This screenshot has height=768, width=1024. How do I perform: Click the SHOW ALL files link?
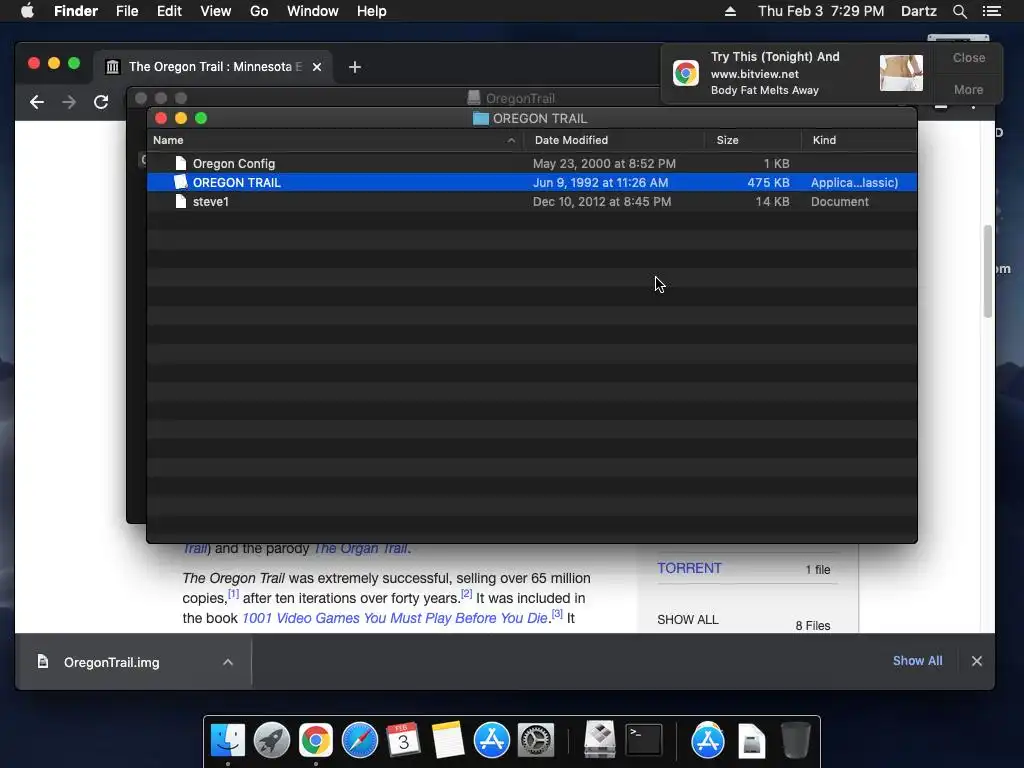click(688, 620)
